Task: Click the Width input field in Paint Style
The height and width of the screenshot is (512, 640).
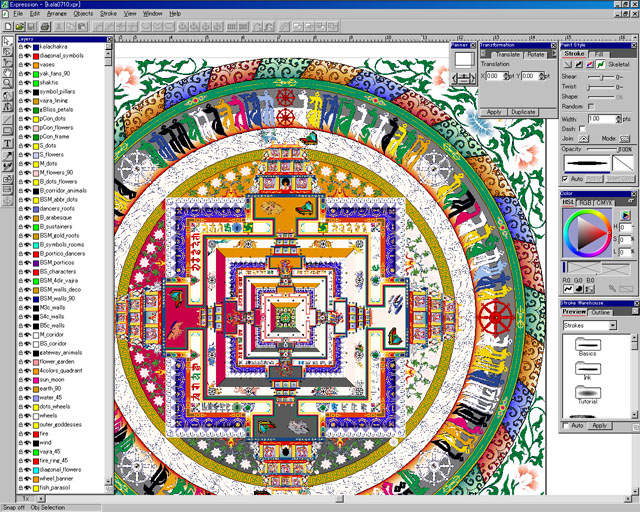Action: [602, 118]
